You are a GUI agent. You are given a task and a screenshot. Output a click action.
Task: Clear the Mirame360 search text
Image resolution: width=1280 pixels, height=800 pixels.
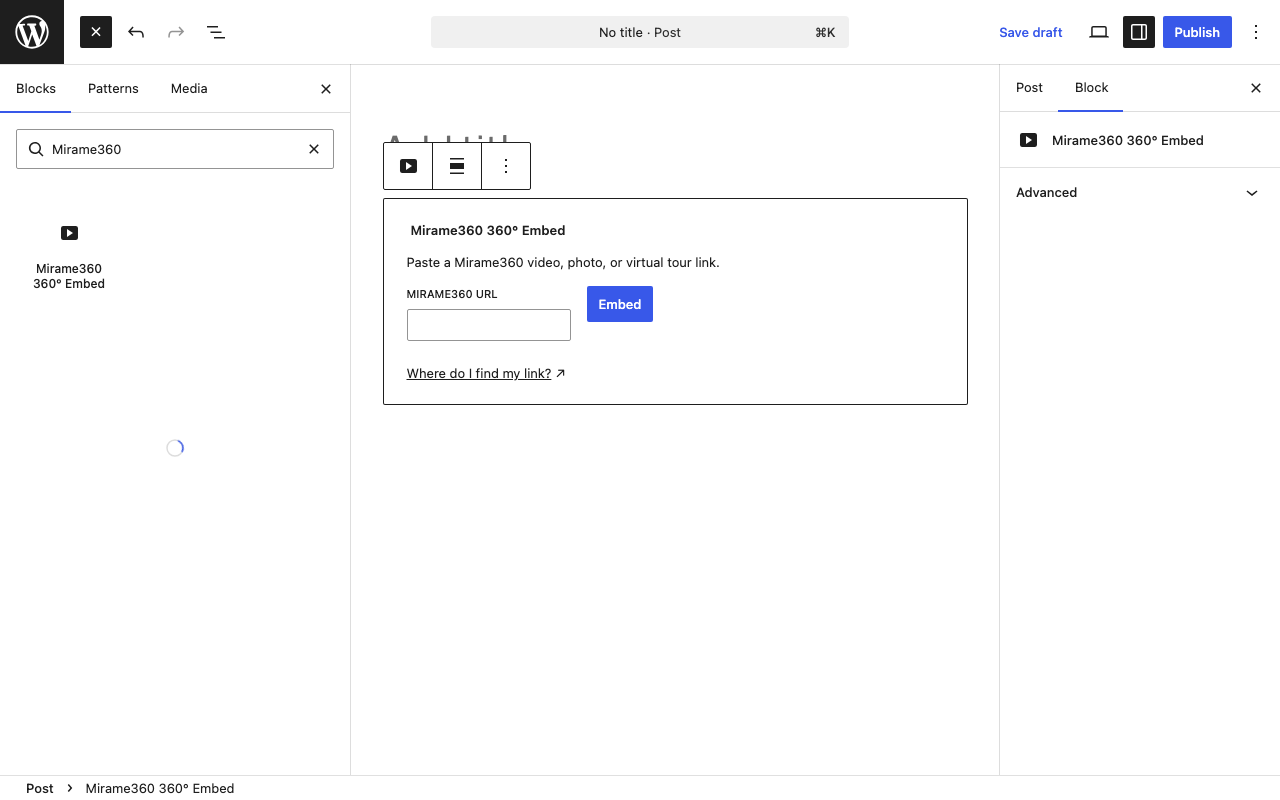pos(314,149)
